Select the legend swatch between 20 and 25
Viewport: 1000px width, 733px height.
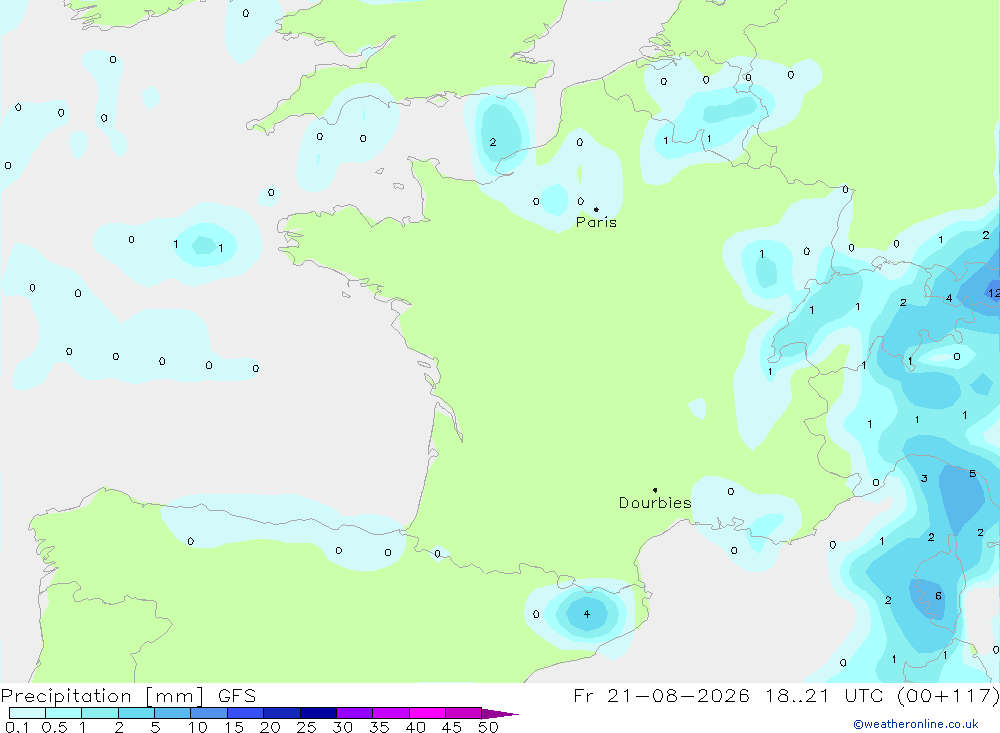click(x=281, y=713)
